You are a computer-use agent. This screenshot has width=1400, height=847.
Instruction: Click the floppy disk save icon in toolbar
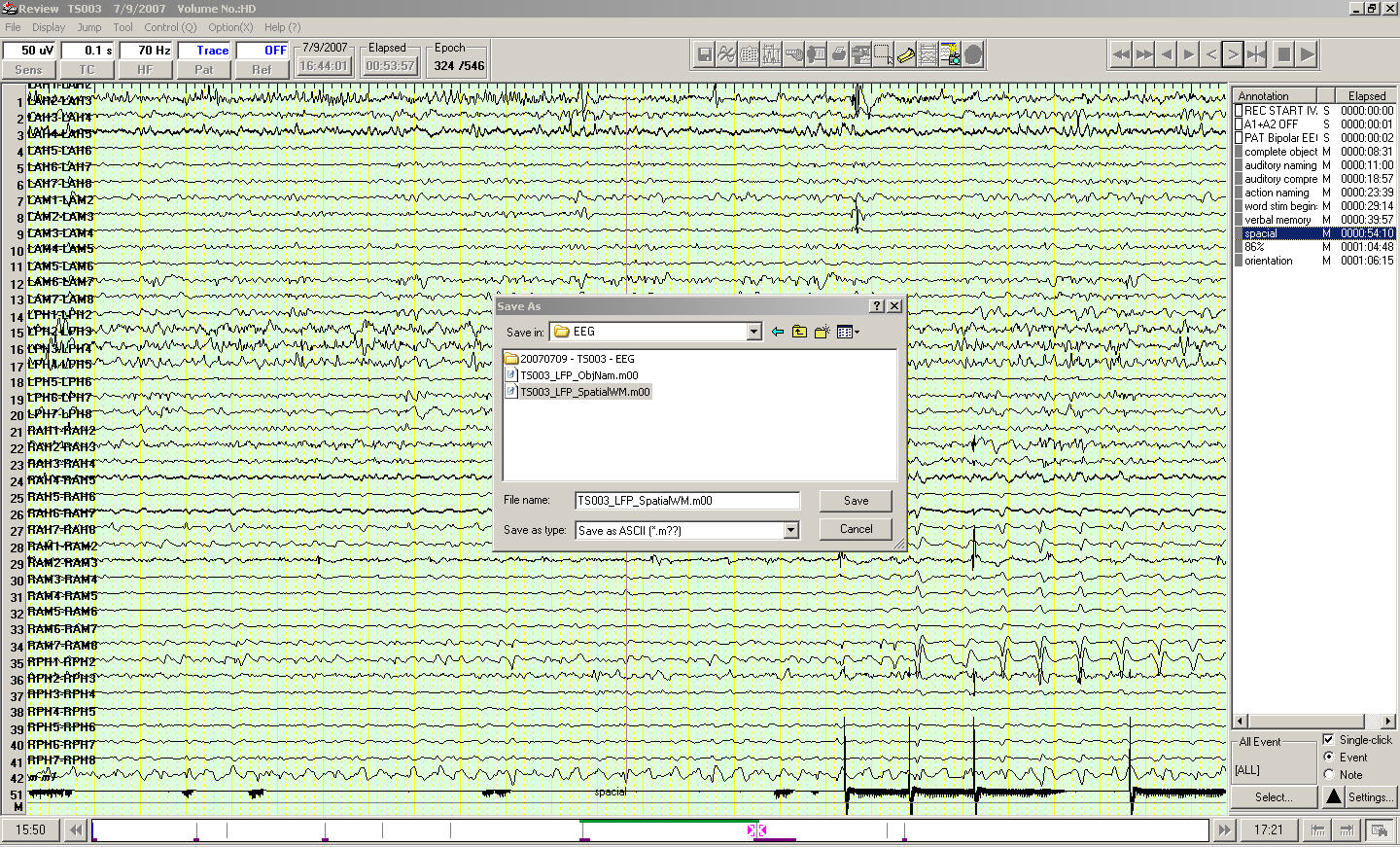point(705,55)
